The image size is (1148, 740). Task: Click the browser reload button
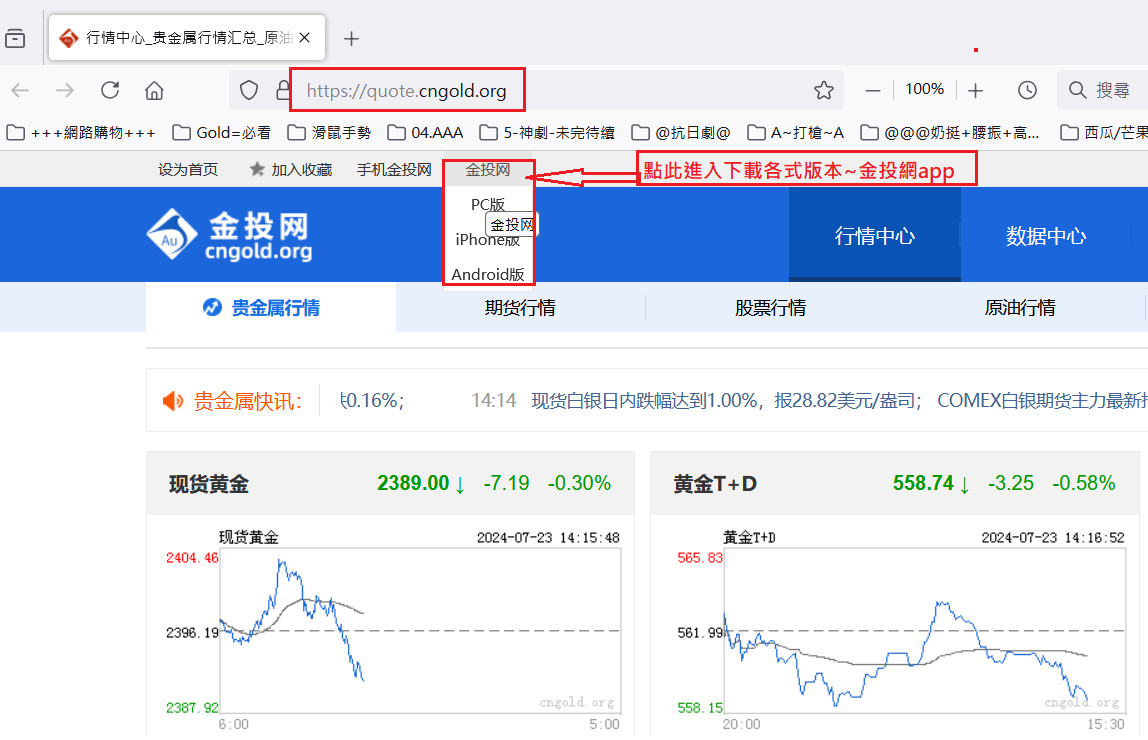pyautogui.click(x=110, y=90)
